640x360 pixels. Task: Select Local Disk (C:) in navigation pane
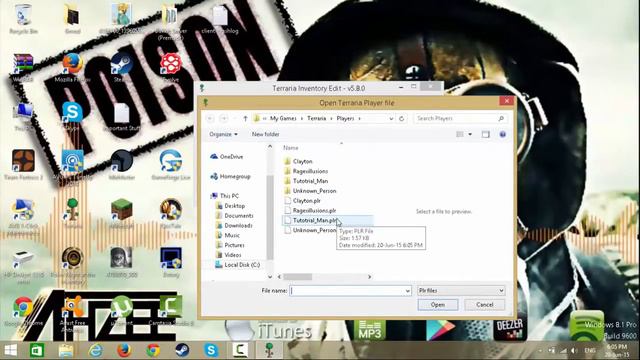pyautogui.click(x=238, y=265)
